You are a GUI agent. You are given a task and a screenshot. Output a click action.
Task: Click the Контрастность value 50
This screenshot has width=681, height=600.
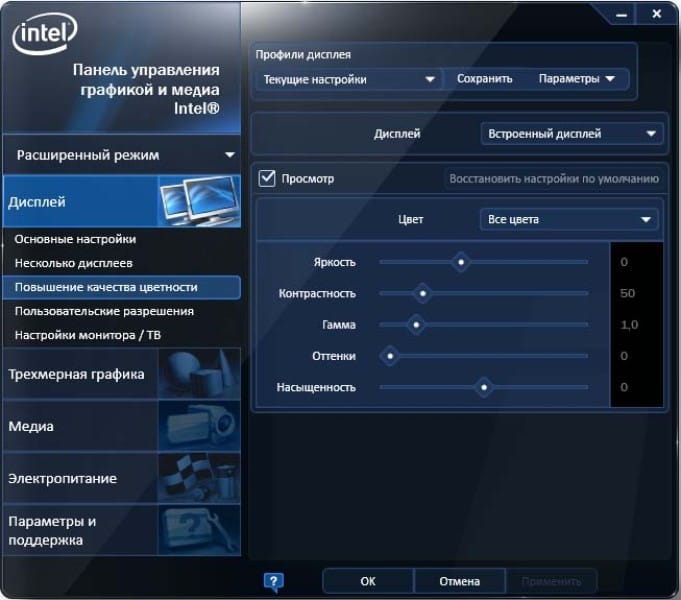(628, 293)
